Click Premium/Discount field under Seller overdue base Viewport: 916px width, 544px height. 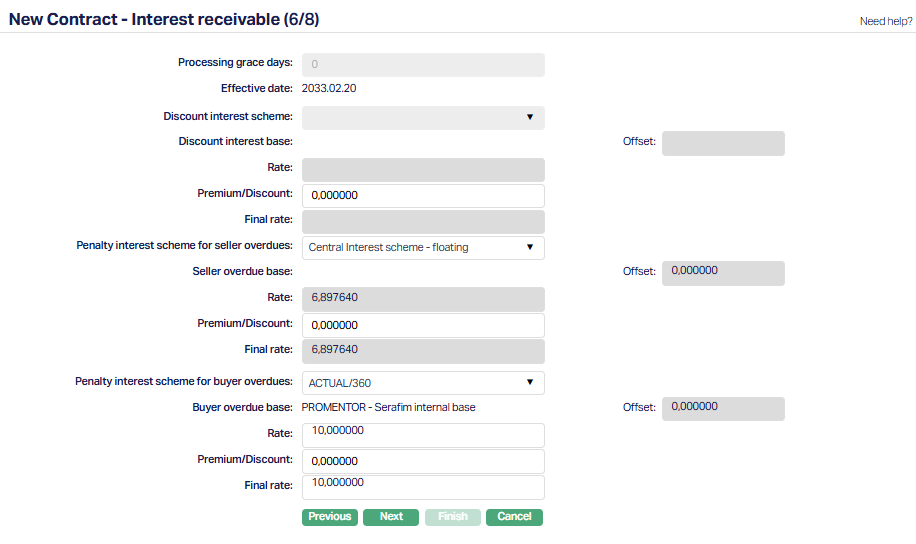coord(423,325)
